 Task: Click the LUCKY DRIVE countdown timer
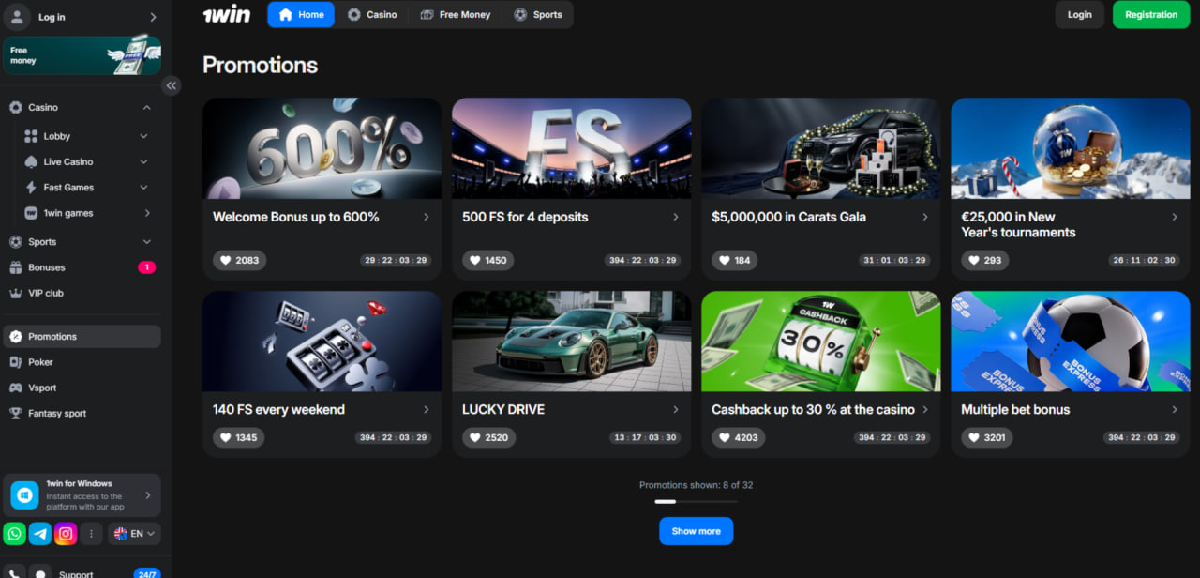coord(644,437)
